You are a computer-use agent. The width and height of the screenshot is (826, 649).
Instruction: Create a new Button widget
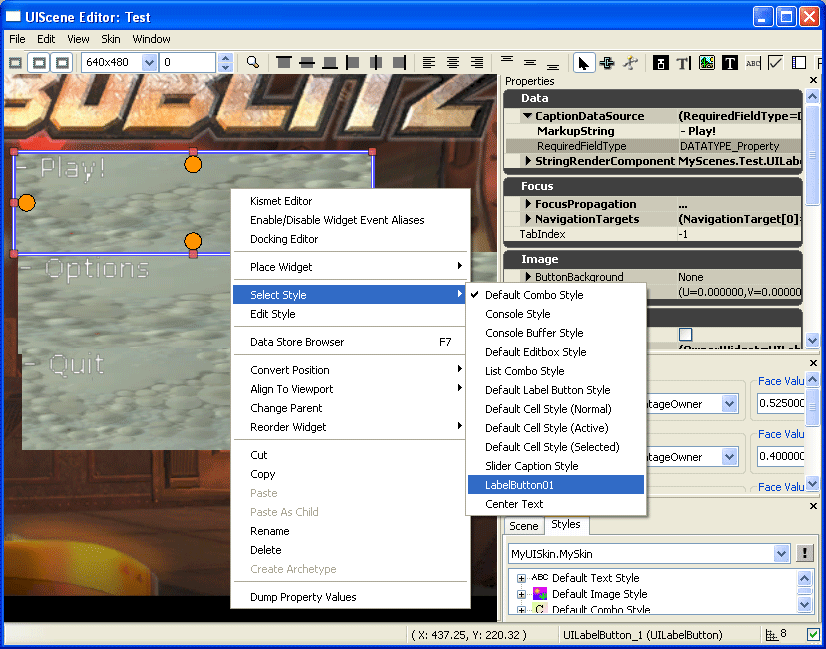click(x=661, y=62)
